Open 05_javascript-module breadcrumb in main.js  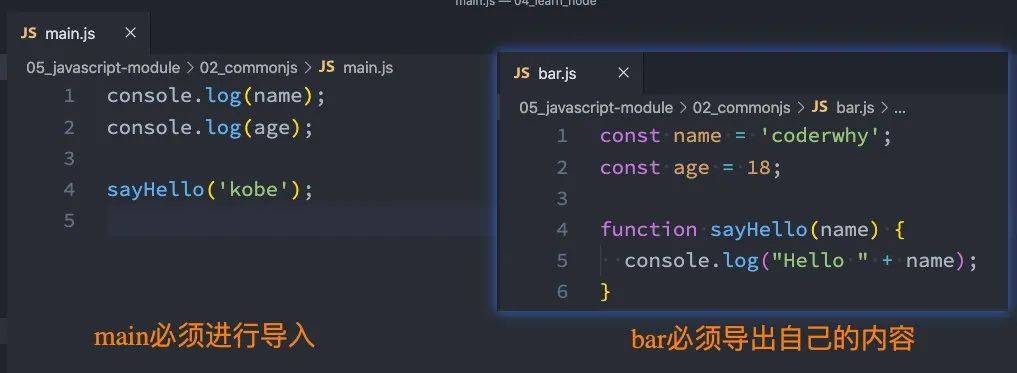tap(103, 67)
